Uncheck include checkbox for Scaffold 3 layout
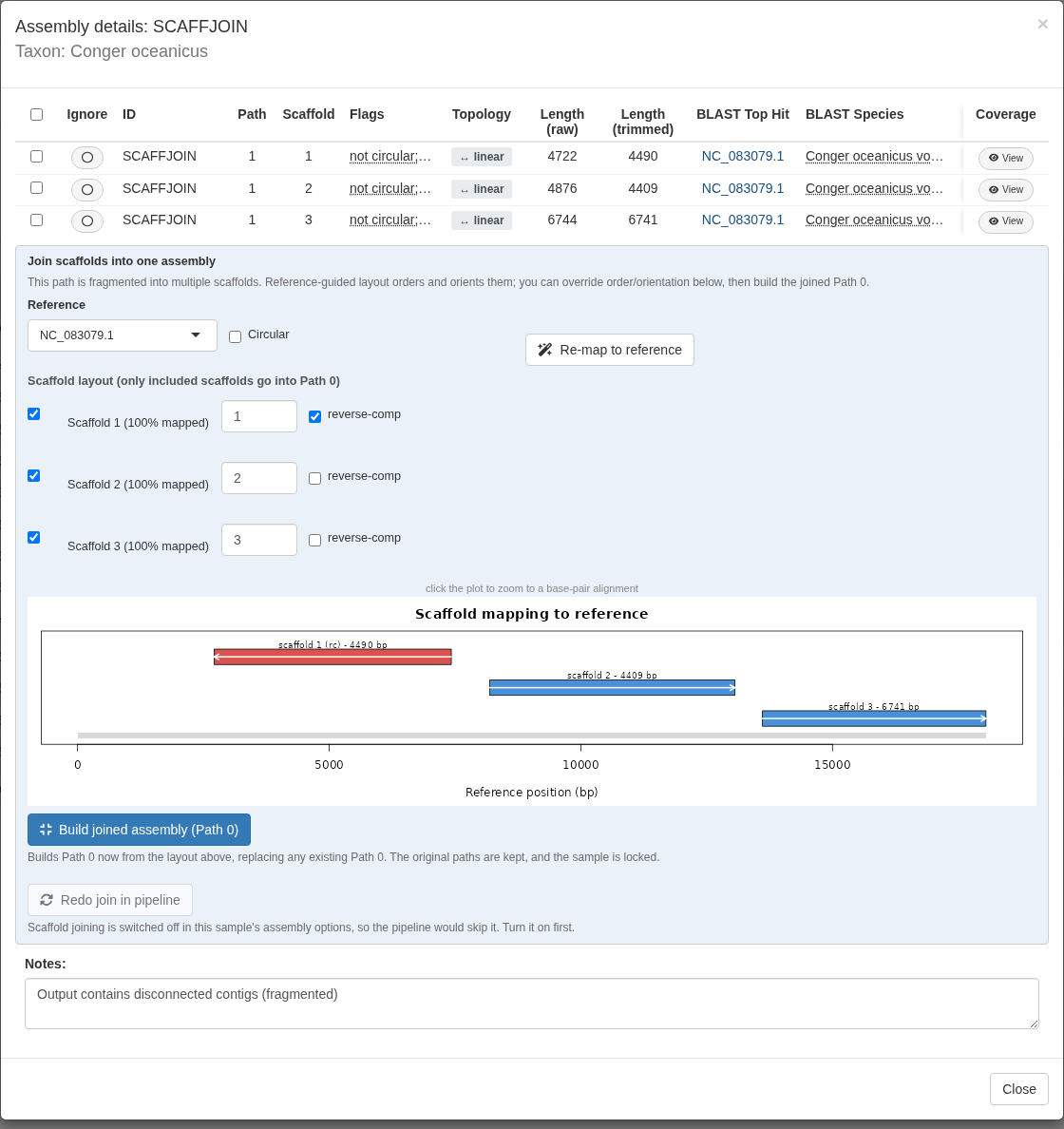The width and height of the screenshot is (1064, 1129). 34,538
